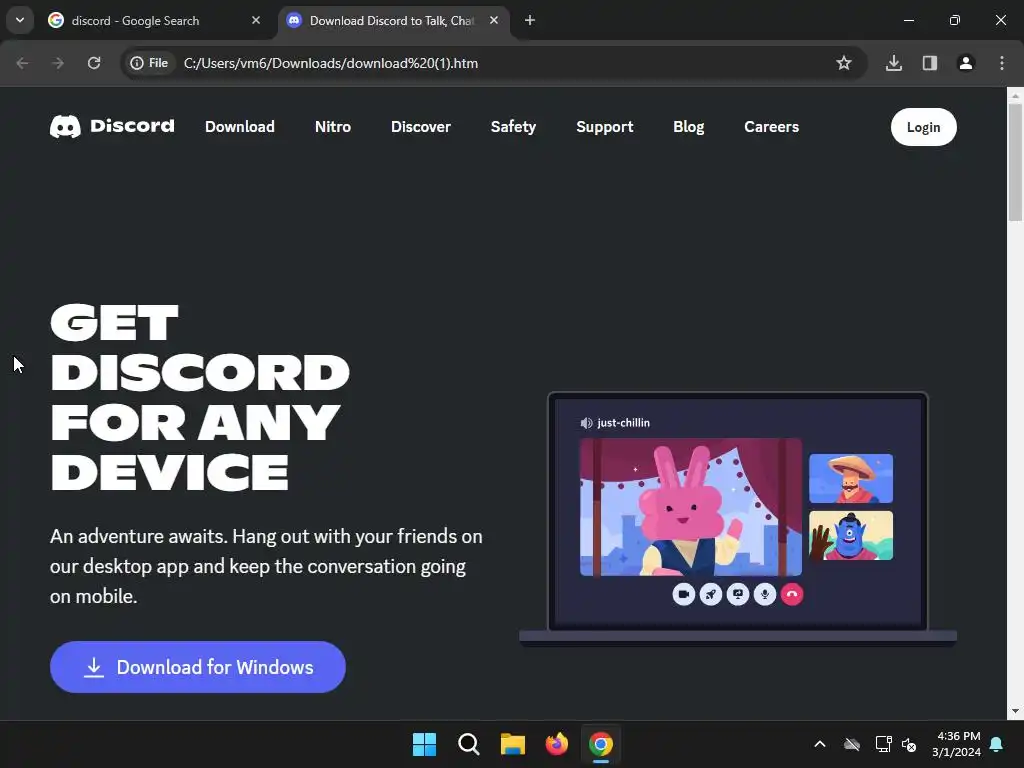Go back in browser history
The image size is (1024, 768).
(22, 63)
